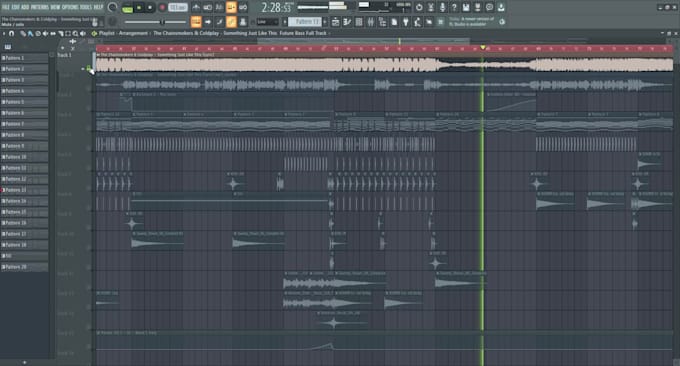Open the HELP menu
This screenshot has width=680, height=366.
click(98, 7)
